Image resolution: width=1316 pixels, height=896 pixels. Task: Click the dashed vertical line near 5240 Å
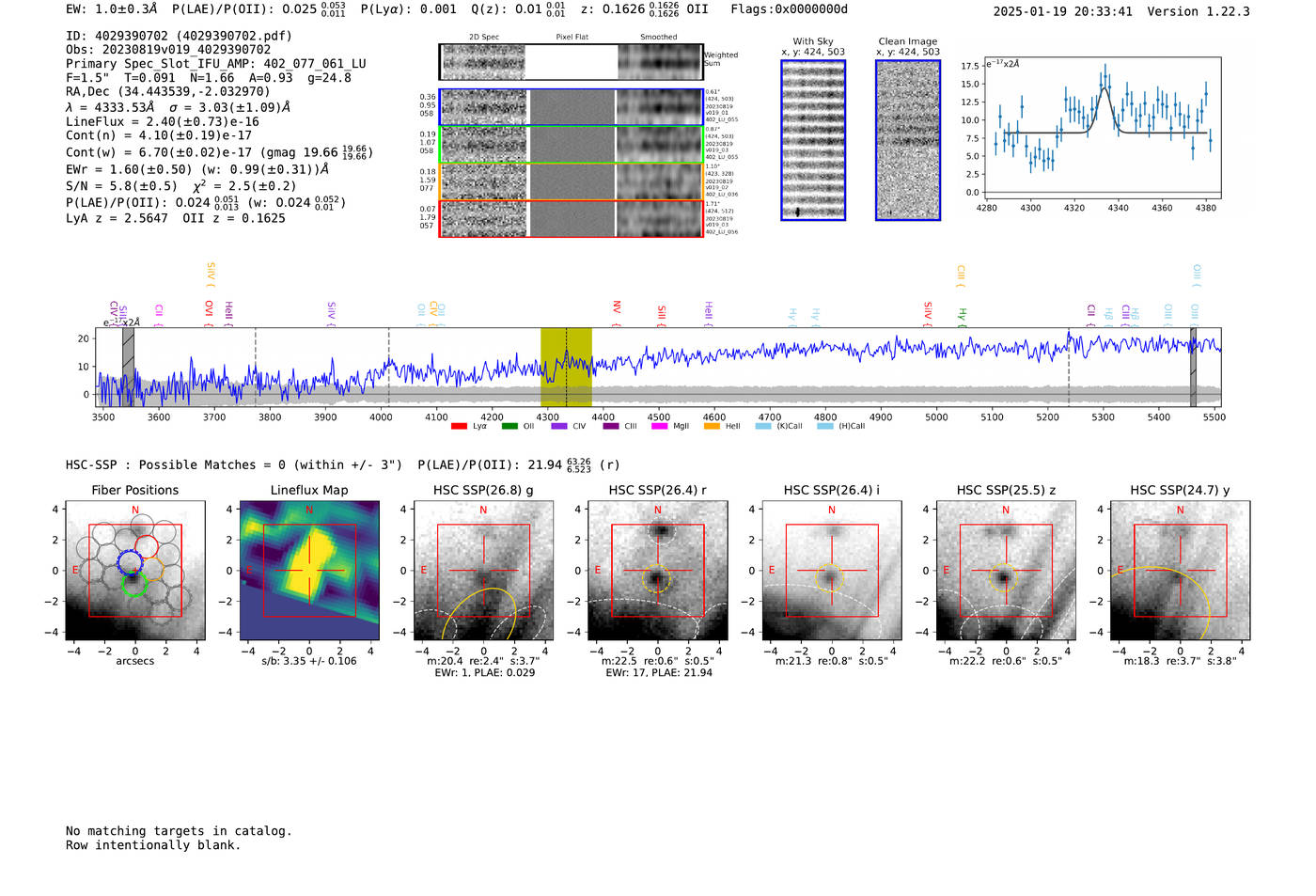(1069, 367)
